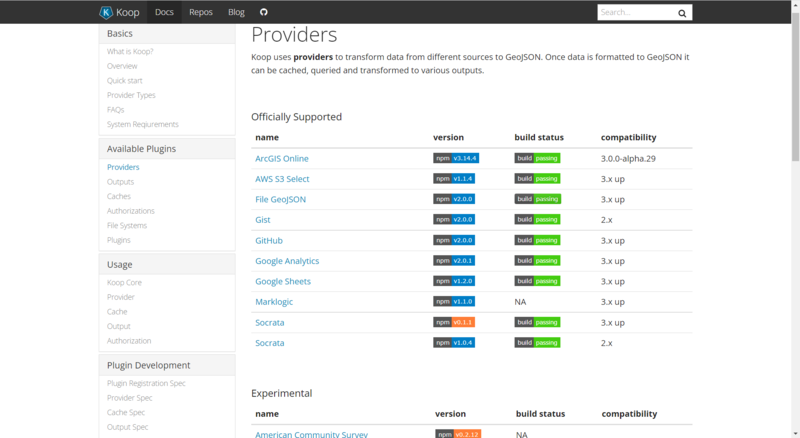The height and width of the screenshot is (438, 800).
Task: Select System Requirements in sidebar
Action: [x=143, y=124]
